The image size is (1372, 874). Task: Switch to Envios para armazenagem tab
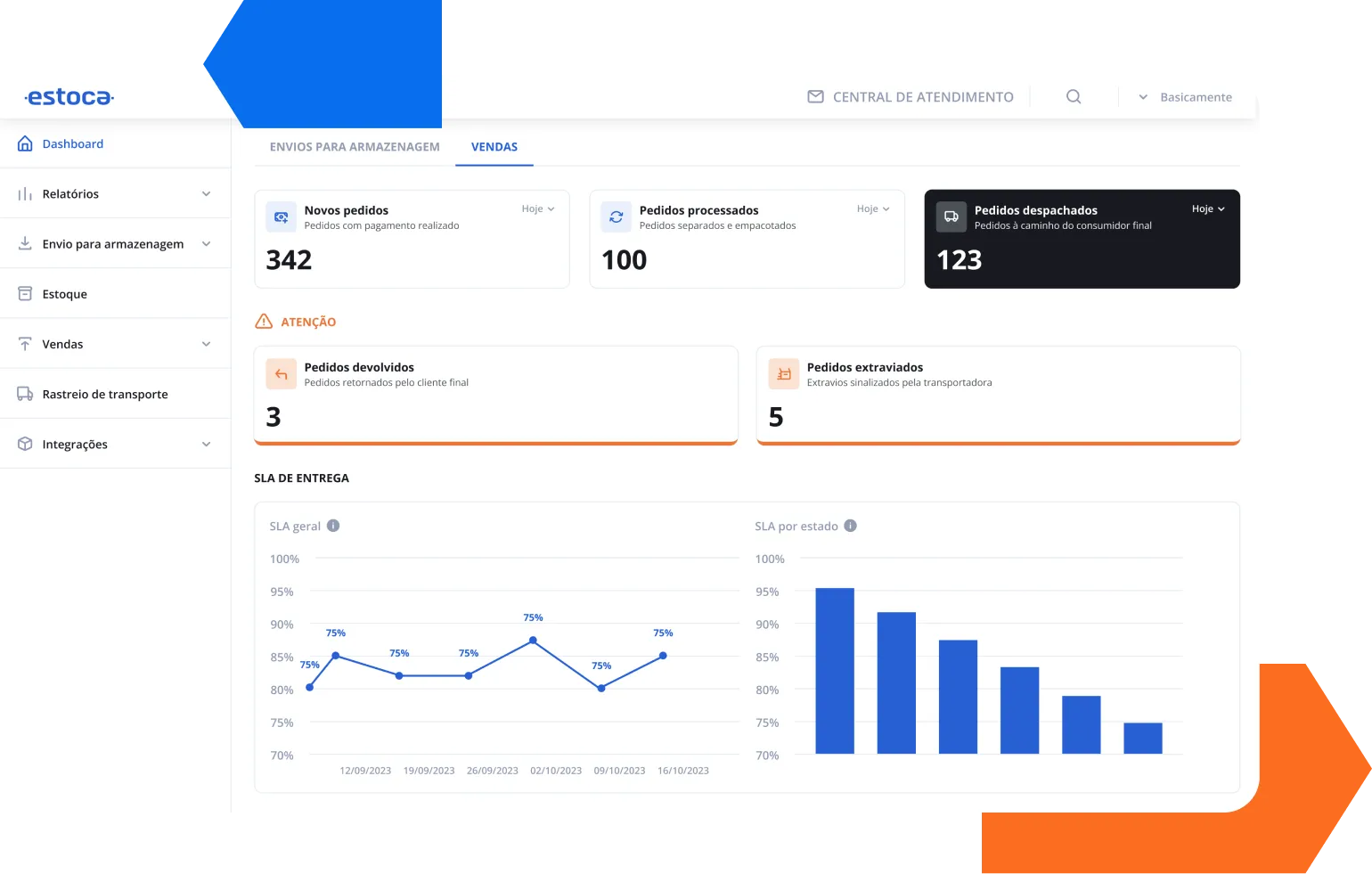pyautogui.click(x=355, y=147)
